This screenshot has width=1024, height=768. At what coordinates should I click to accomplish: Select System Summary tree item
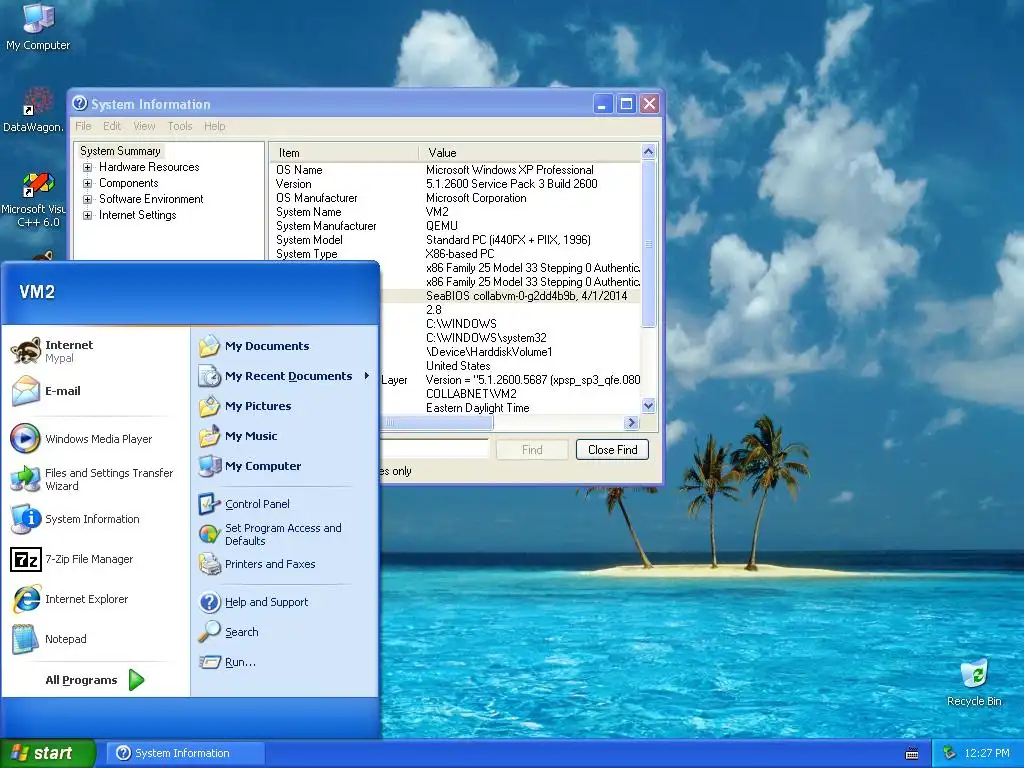(x=120, y=151)
